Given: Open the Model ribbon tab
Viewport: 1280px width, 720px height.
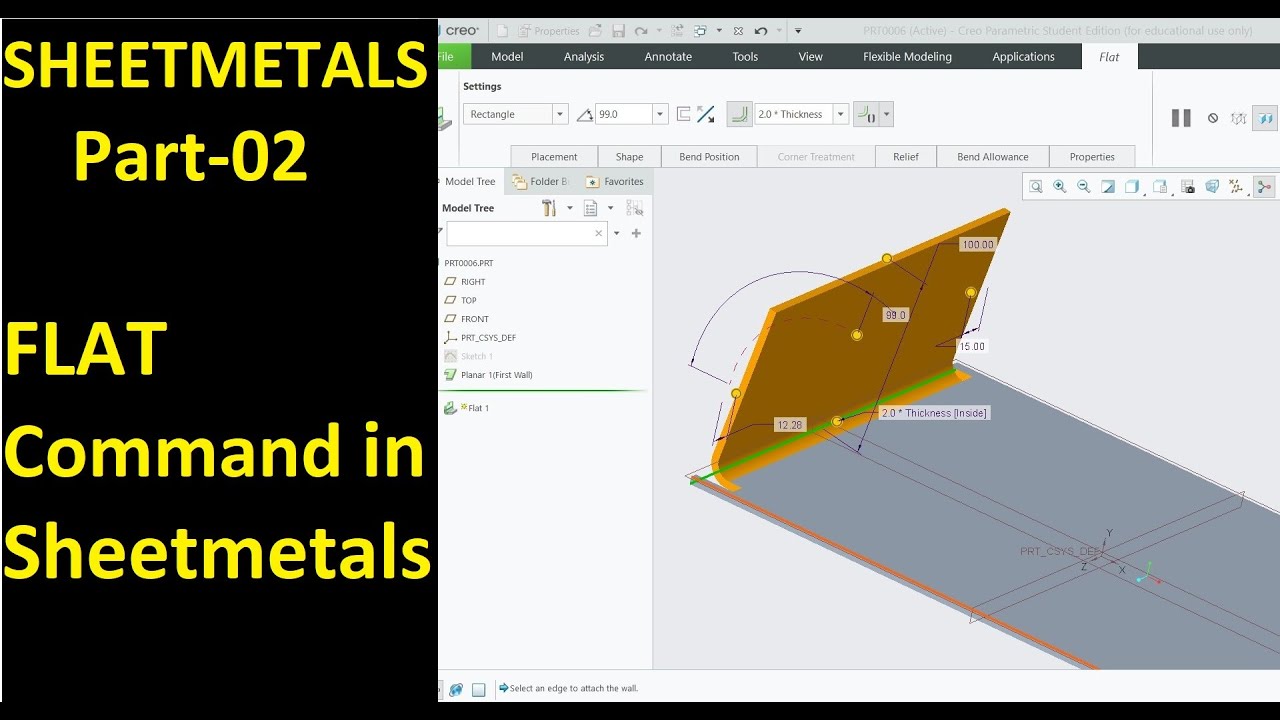Looking at the screenshot, I should pos(507,57).
